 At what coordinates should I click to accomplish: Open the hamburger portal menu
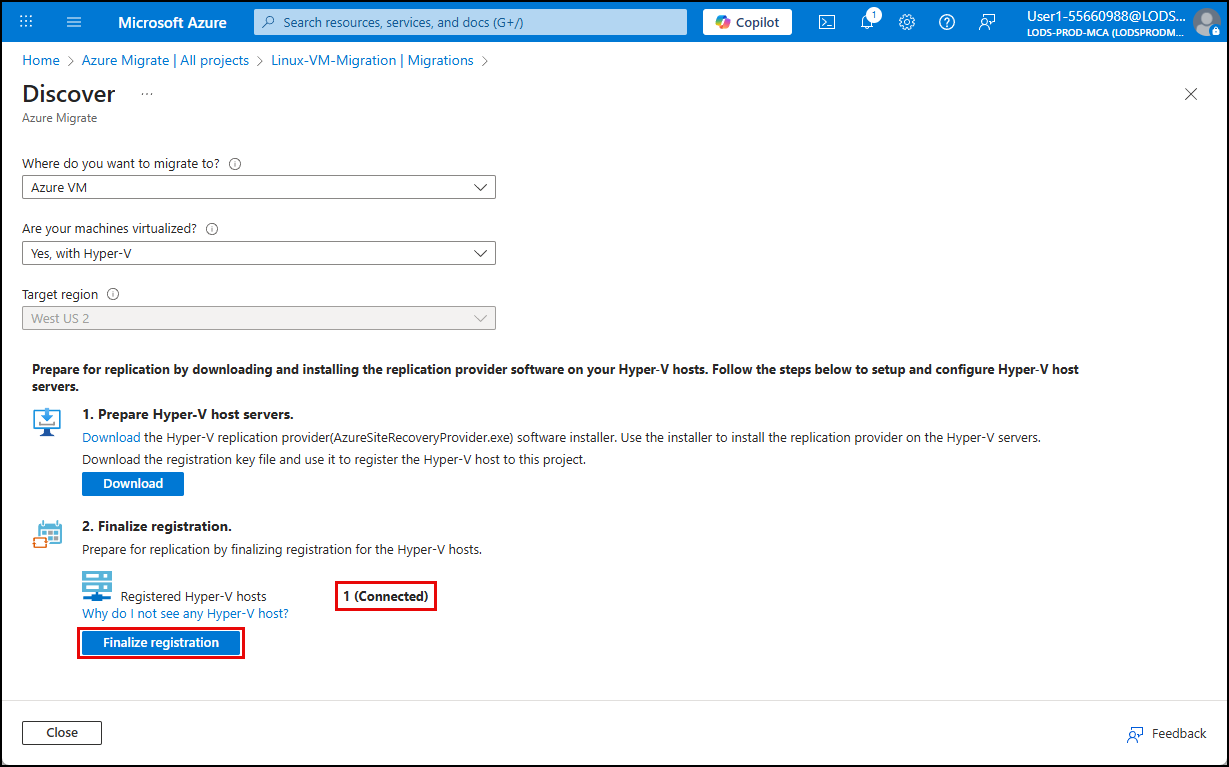click(x=74, y=22)
